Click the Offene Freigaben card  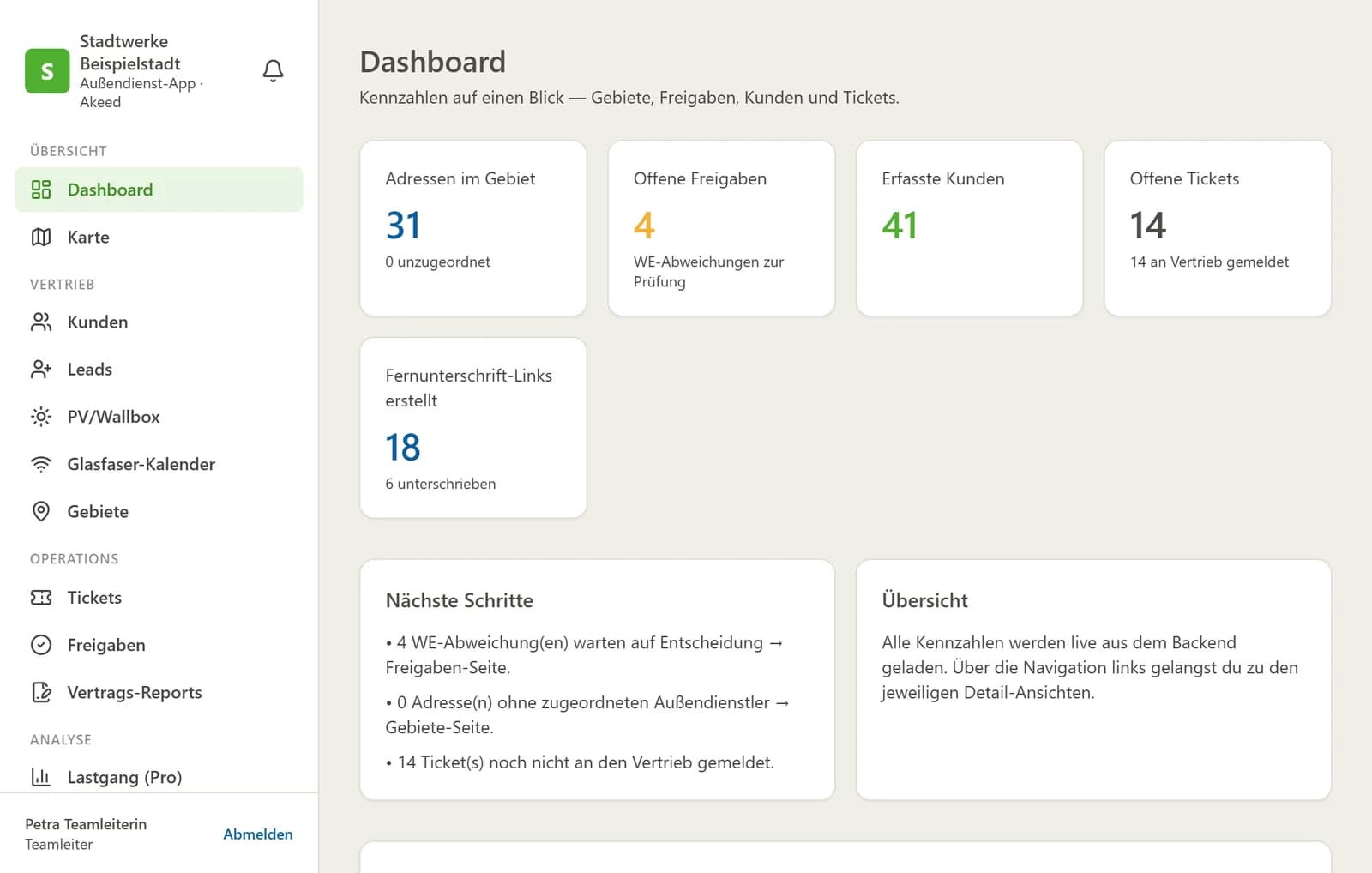coord(721,228)
